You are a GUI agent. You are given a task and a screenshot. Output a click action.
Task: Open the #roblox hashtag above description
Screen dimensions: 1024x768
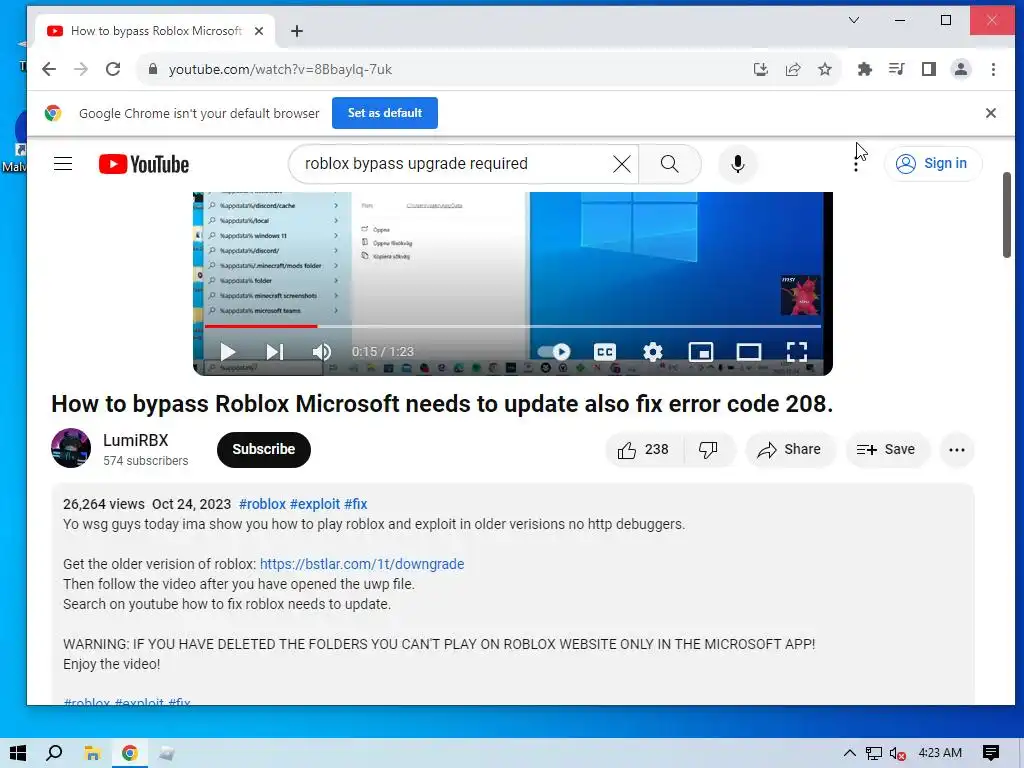tap(263, 504)
